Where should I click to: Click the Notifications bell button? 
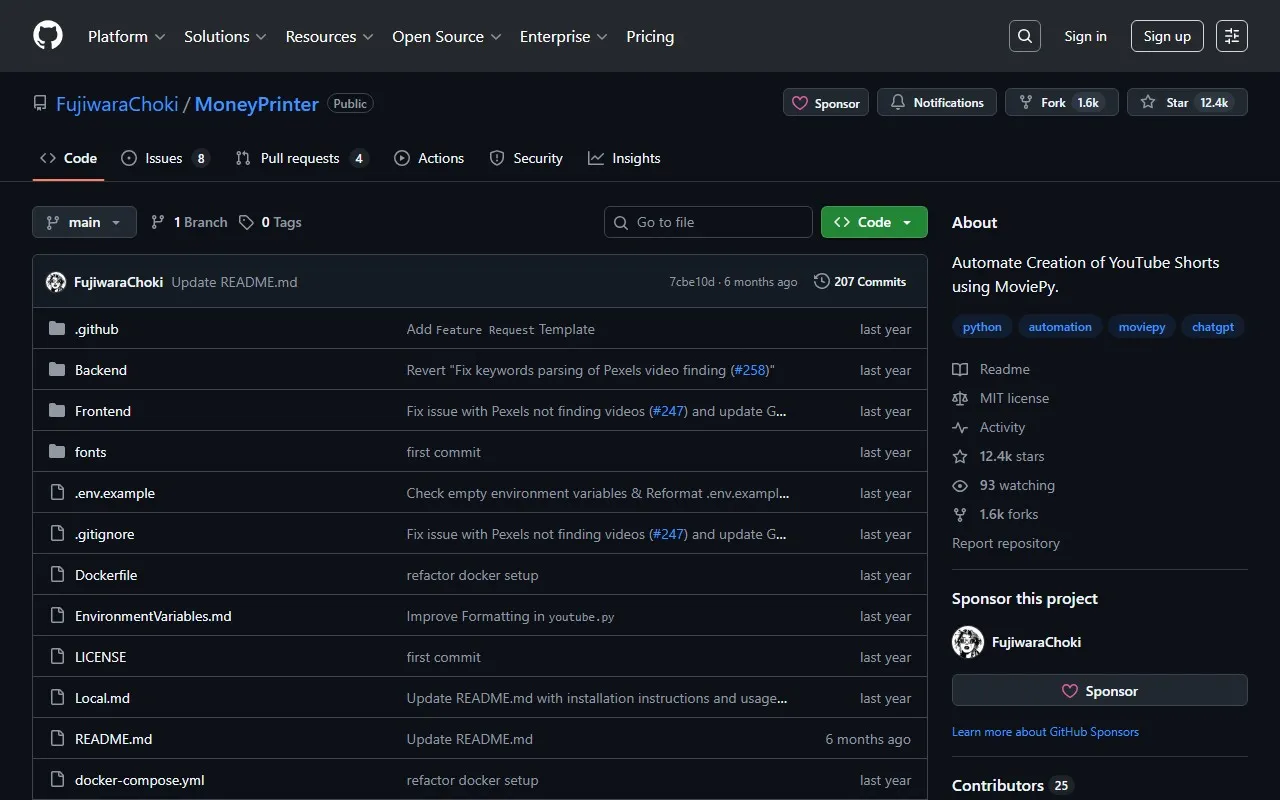[936, 103]
